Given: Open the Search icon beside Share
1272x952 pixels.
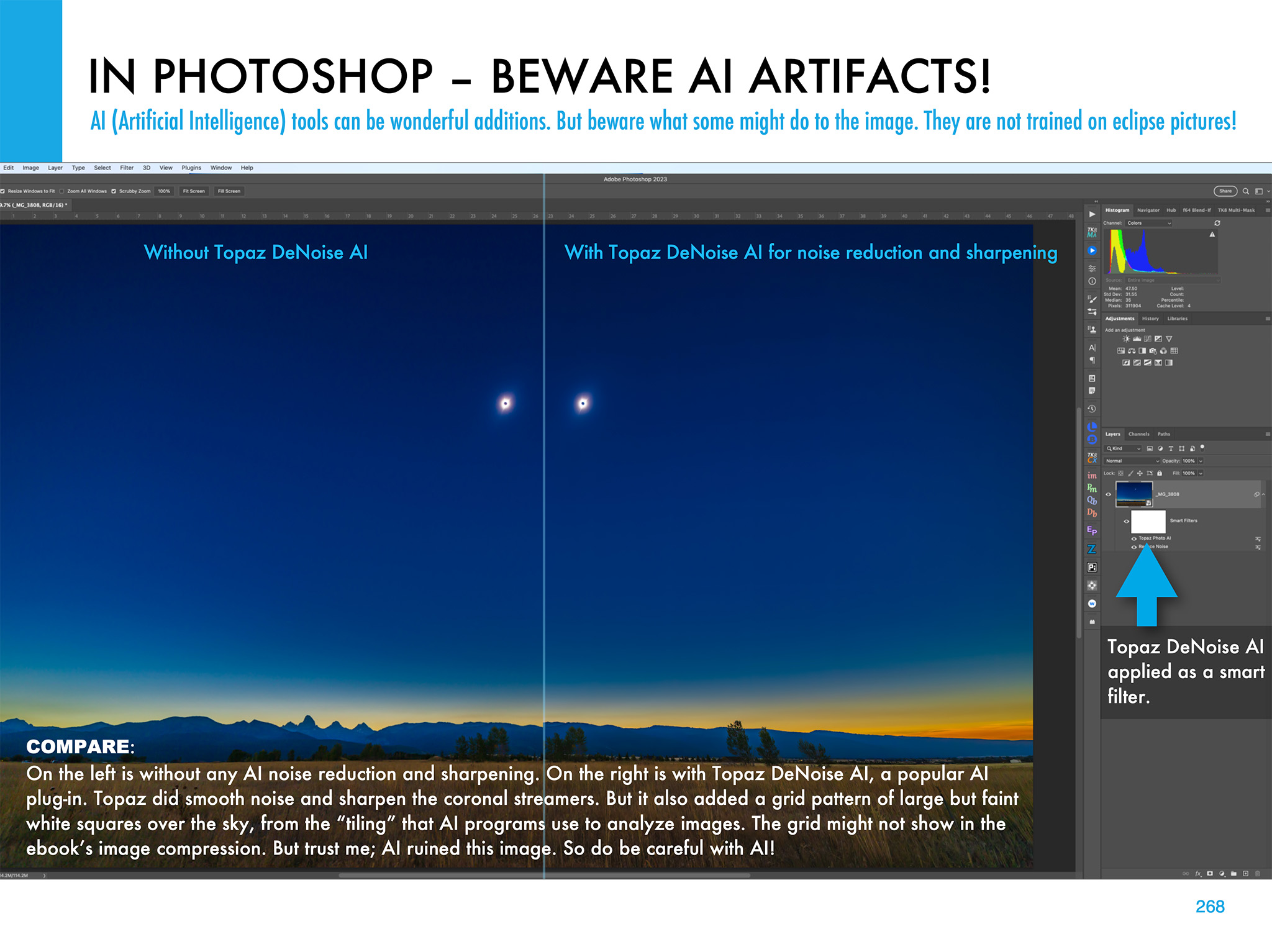Looking at the screenshot, I should [x=1245, y=191].
